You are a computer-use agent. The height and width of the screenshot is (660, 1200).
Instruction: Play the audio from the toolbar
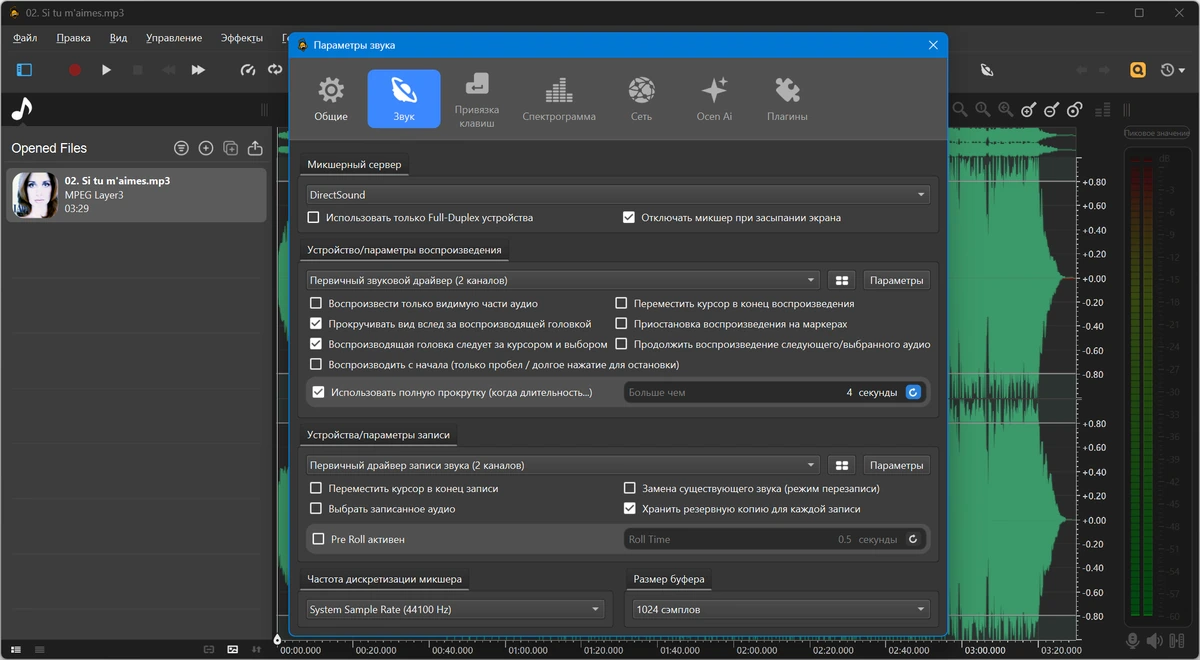[x=106, y=70]
